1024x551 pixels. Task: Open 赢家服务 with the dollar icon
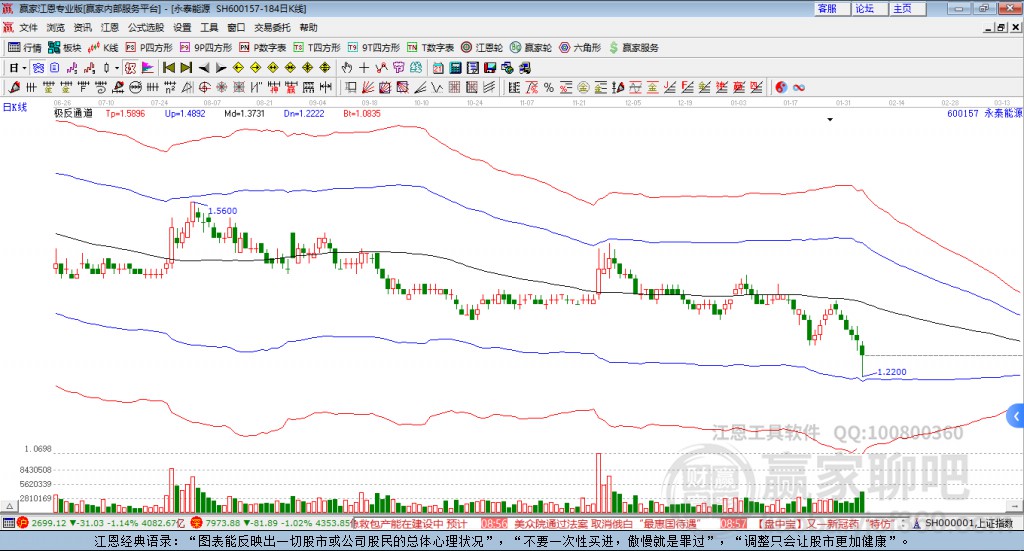tap(633, 47)
